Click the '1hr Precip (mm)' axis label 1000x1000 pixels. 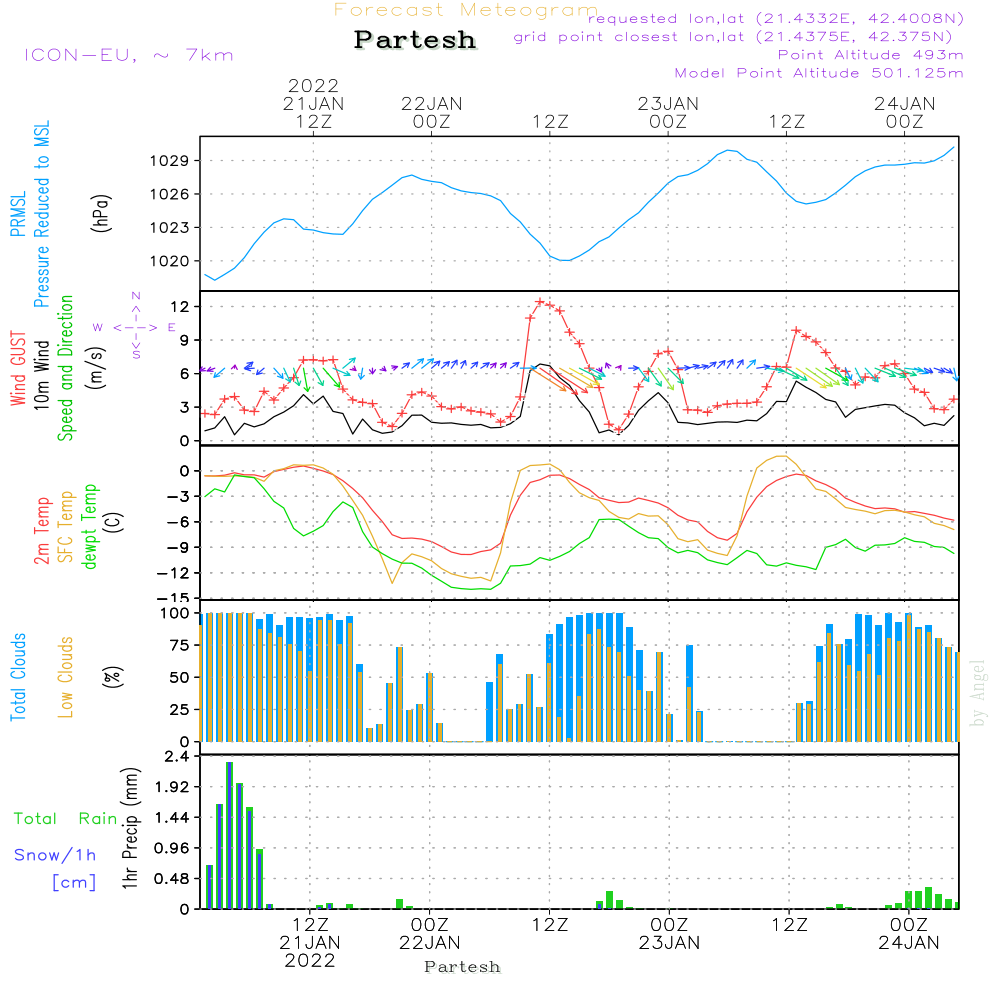pyautogui.click(x=130, y=828)
